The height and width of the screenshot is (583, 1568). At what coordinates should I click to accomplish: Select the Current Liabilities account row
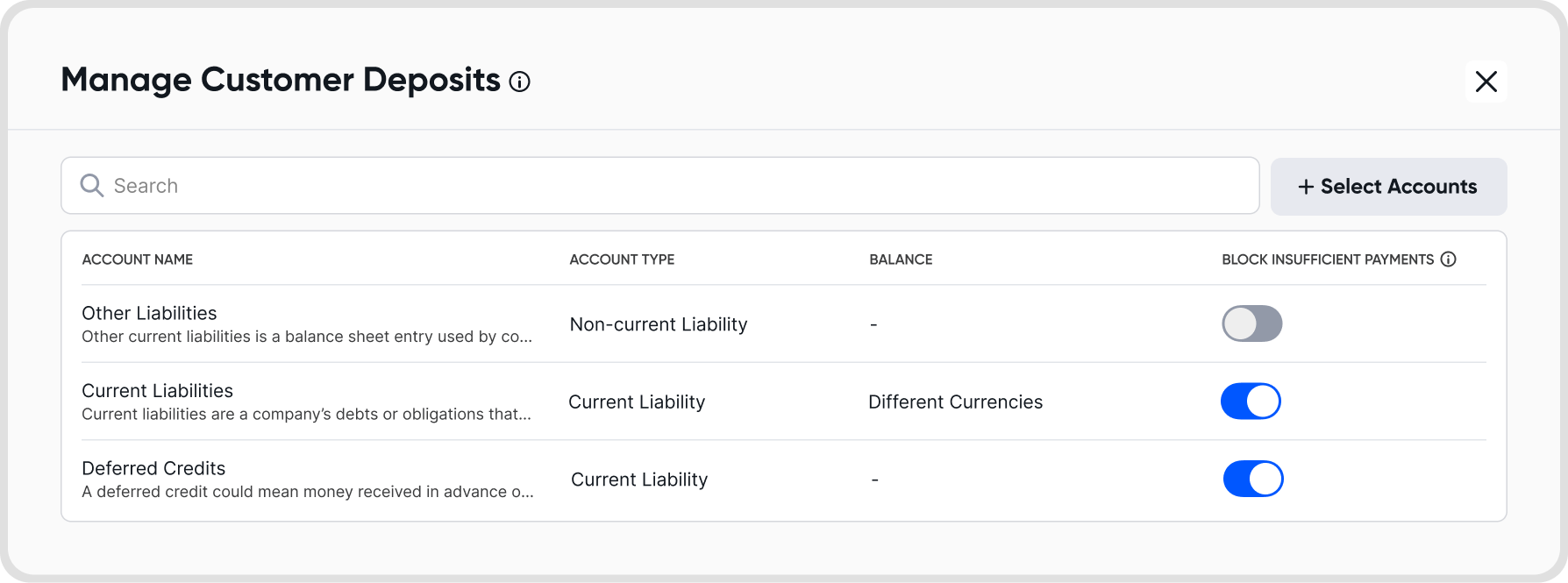point(784,402)
